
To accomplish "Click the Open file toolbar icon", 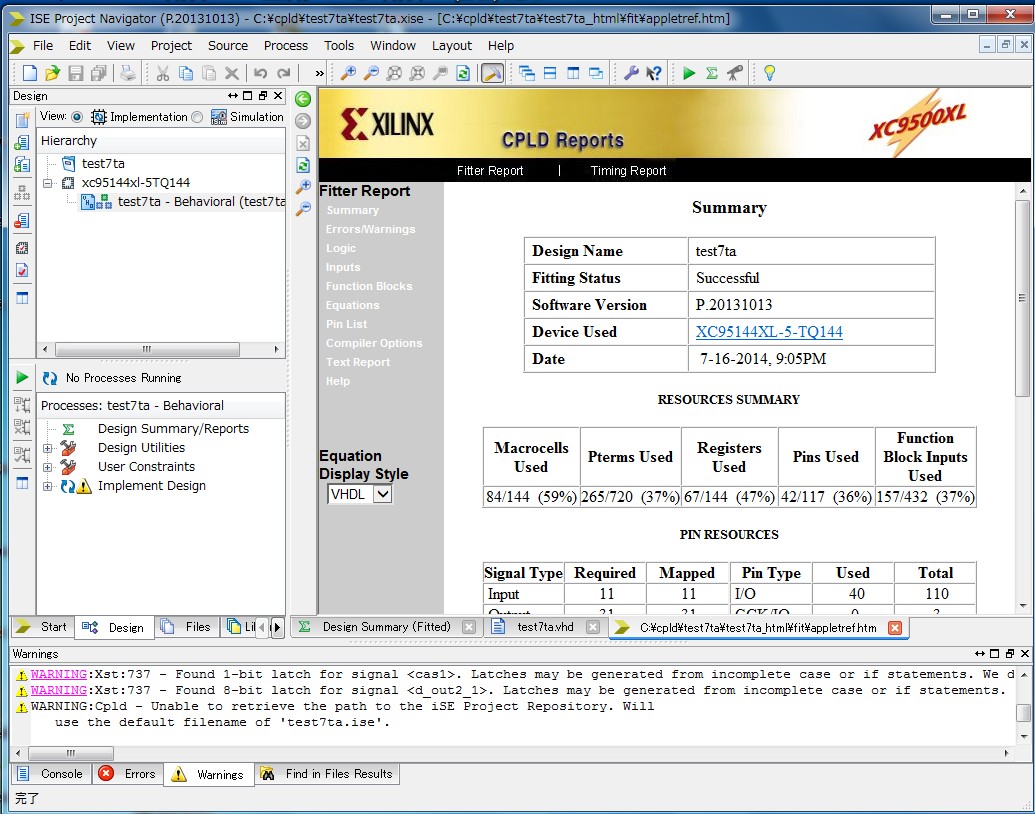I will click(x=53, y=73).
